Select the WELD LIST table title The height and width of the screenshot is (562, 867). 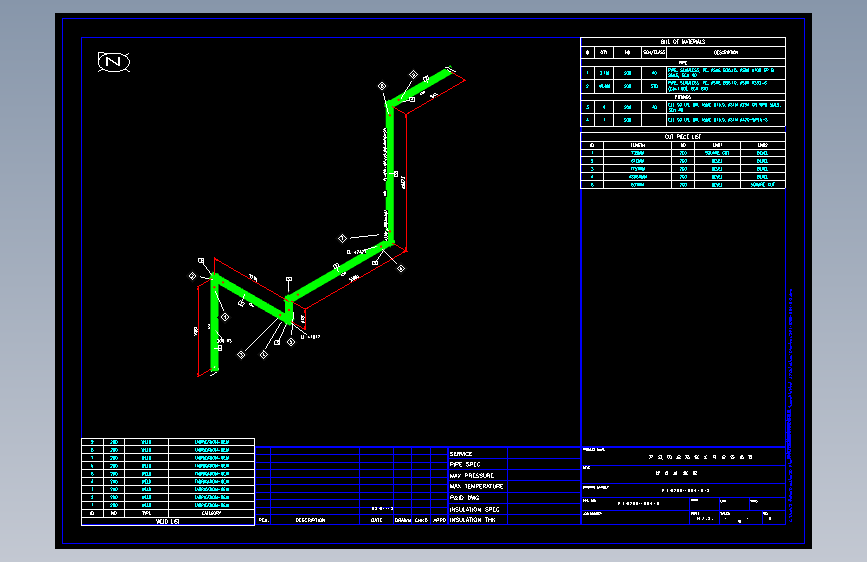[x=168, y=522]
